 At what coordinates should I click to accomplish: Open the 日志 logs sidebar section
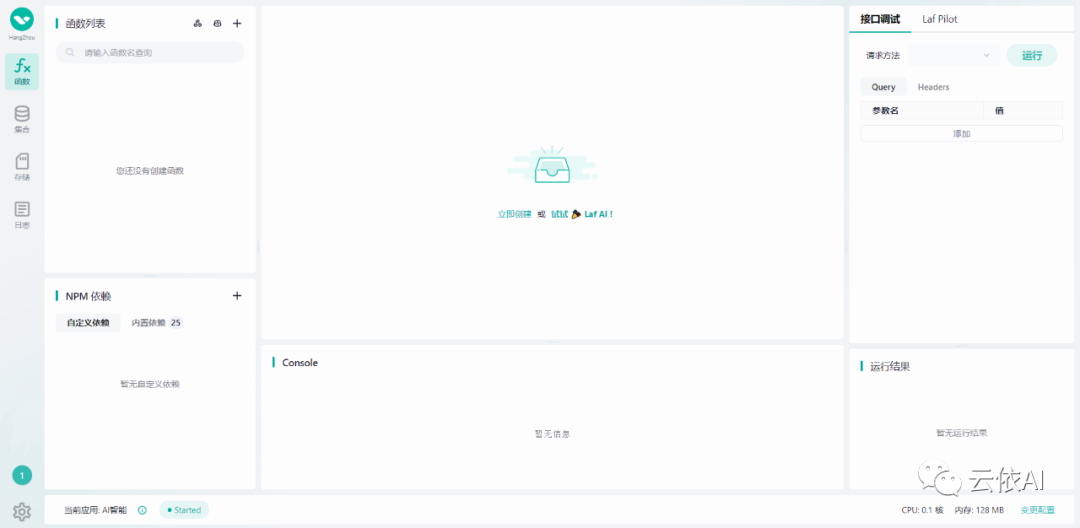point(22,215)
